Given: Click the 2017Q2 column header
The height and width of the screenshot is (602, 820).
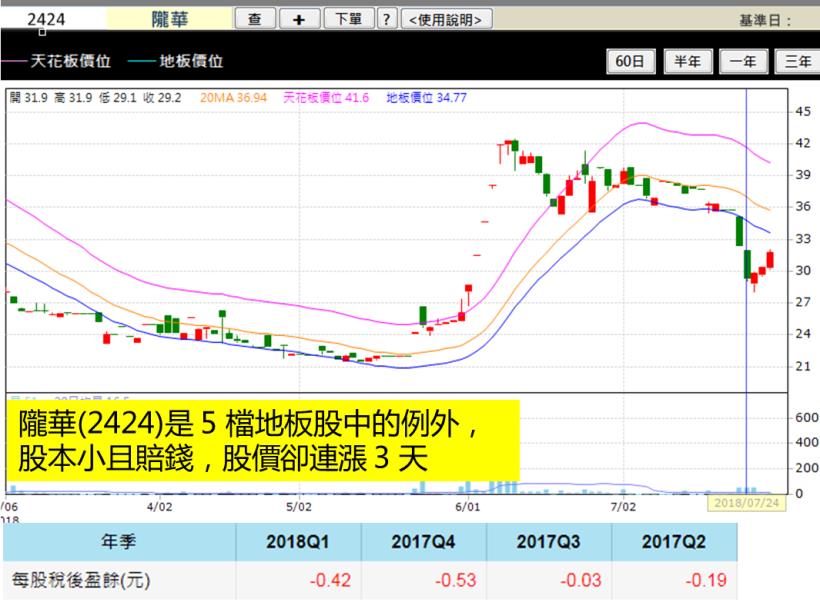Looking at the screenshot, I should click(674, 542).
